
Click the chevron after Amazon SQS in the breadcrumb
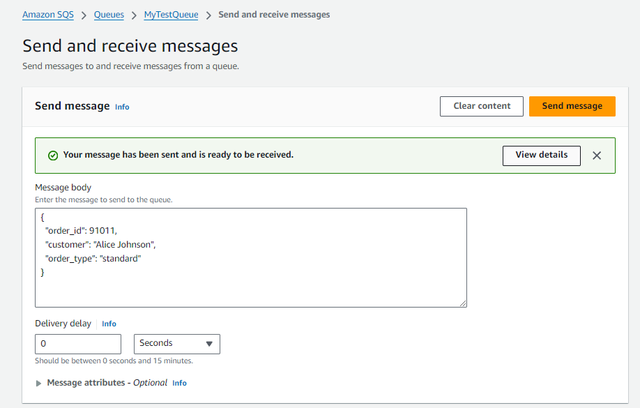coord(84,15)
